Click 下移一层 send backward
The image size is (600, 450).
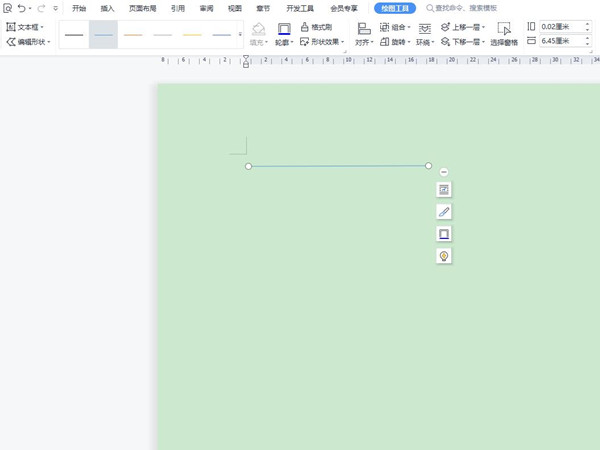[460, 42]
